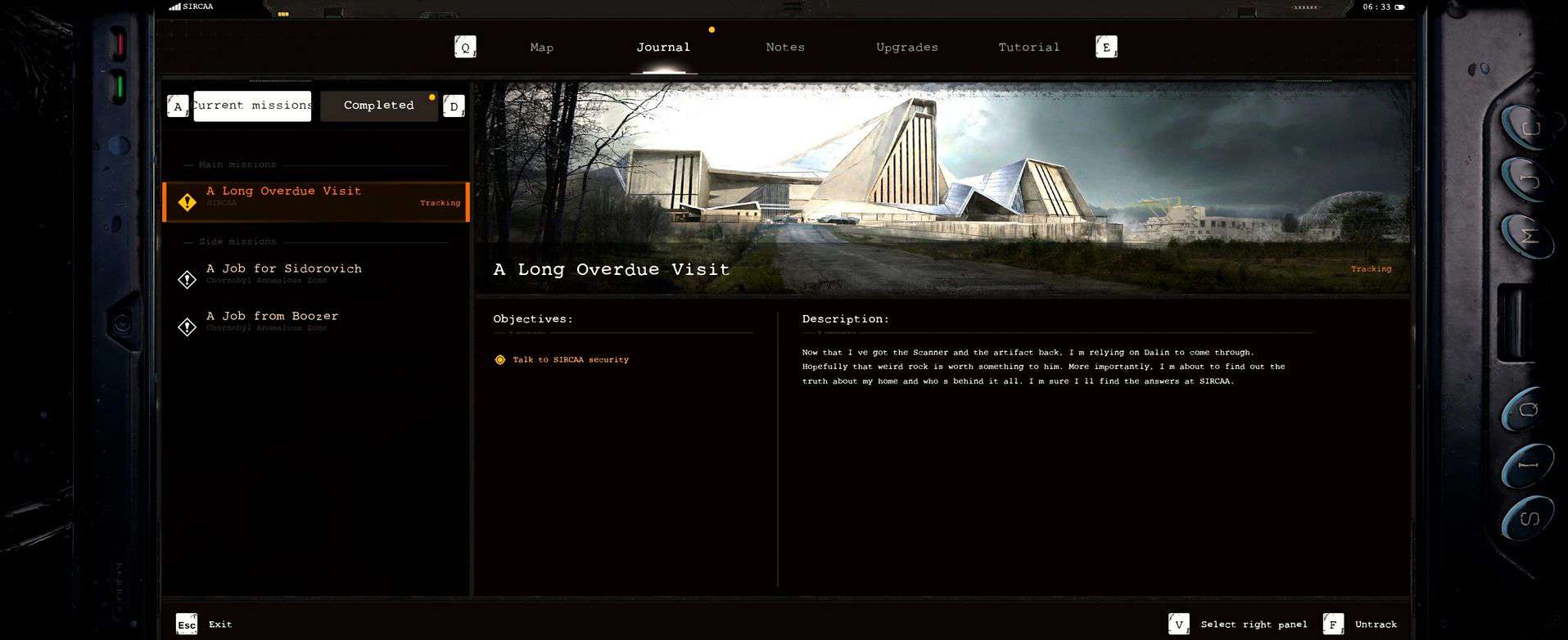The width and height of the screenshot is (1568, 640).
Task: Click the E key icon beside Tutorial
Action: (1106, 47)
